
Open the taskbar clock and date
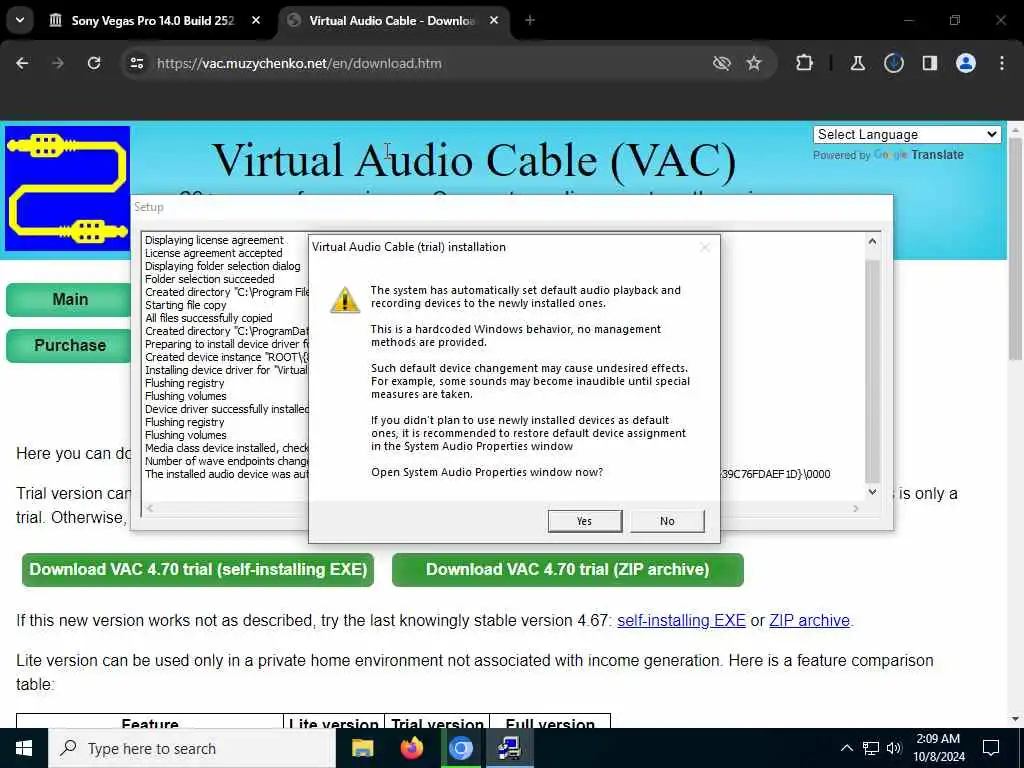[938, 748]
